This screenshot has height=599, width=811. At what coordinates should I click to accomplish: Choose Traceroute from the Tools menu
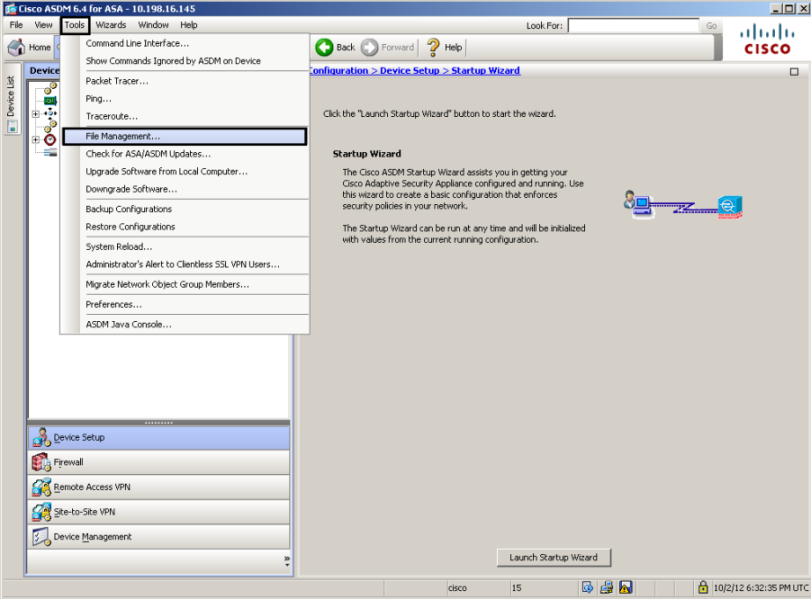tap(185, 116)
